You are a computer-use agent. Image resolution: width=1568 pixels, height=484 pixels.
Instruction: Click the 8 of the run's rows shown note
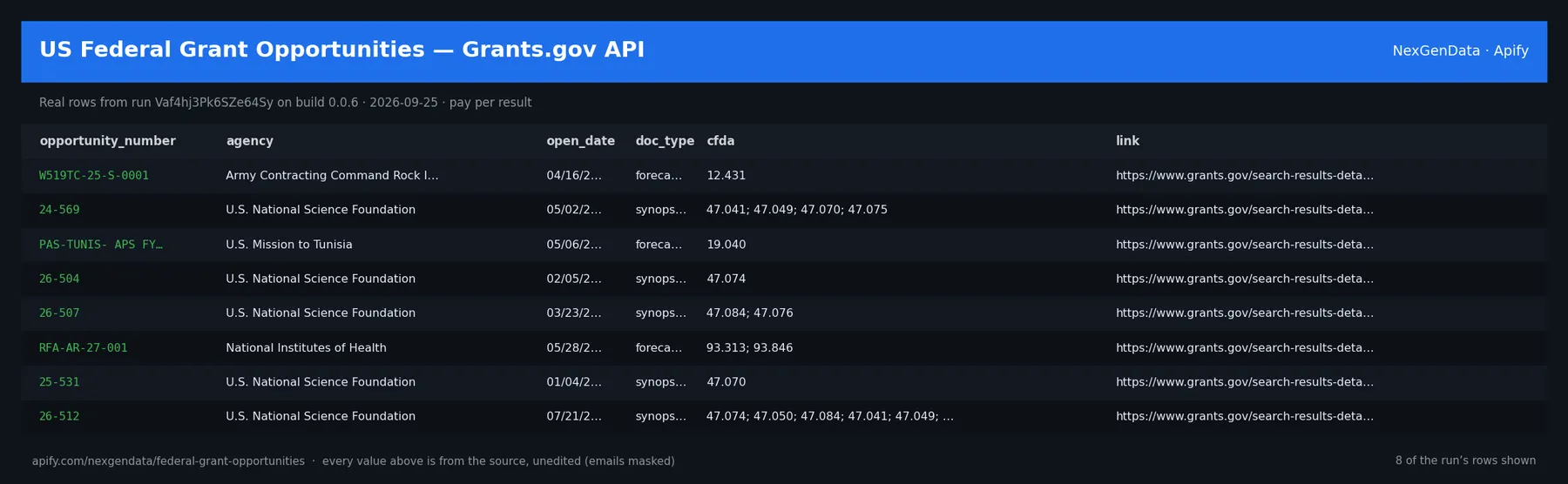pyautogui.click(x=1465, y=461)
